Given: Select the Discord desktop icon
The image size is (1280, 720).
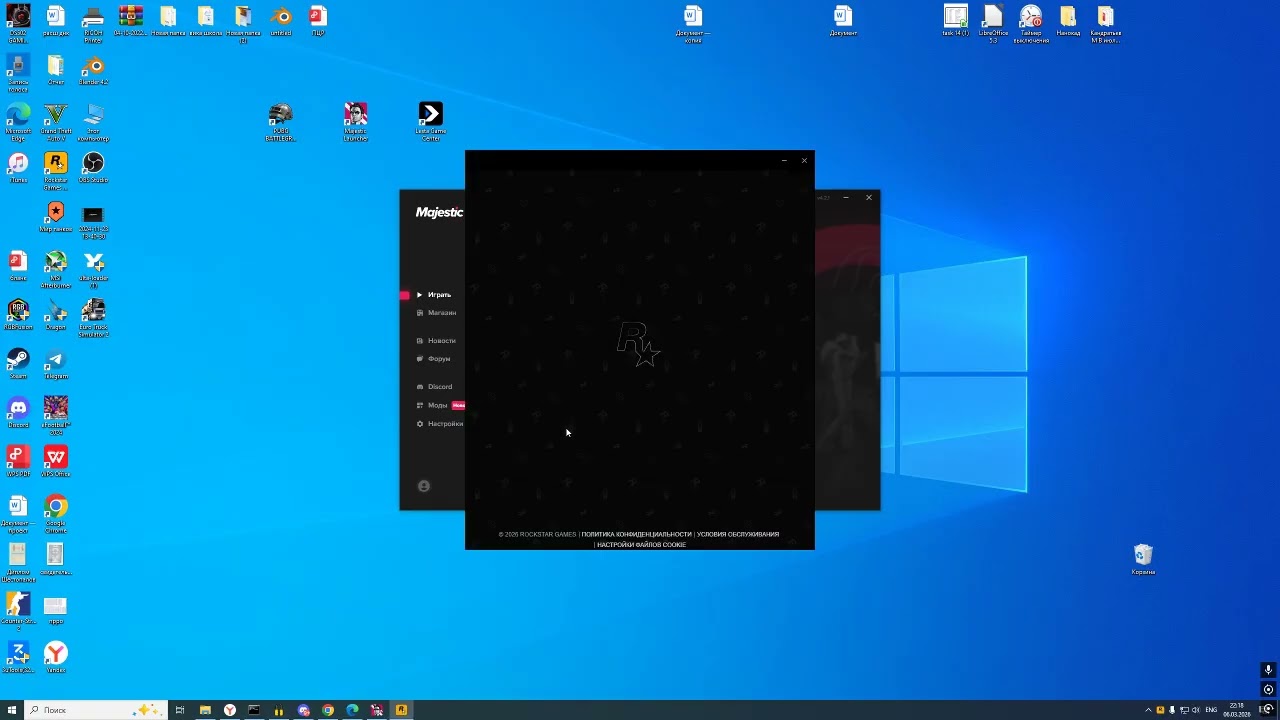Looking at the screenshot, I should pos(18,412).
